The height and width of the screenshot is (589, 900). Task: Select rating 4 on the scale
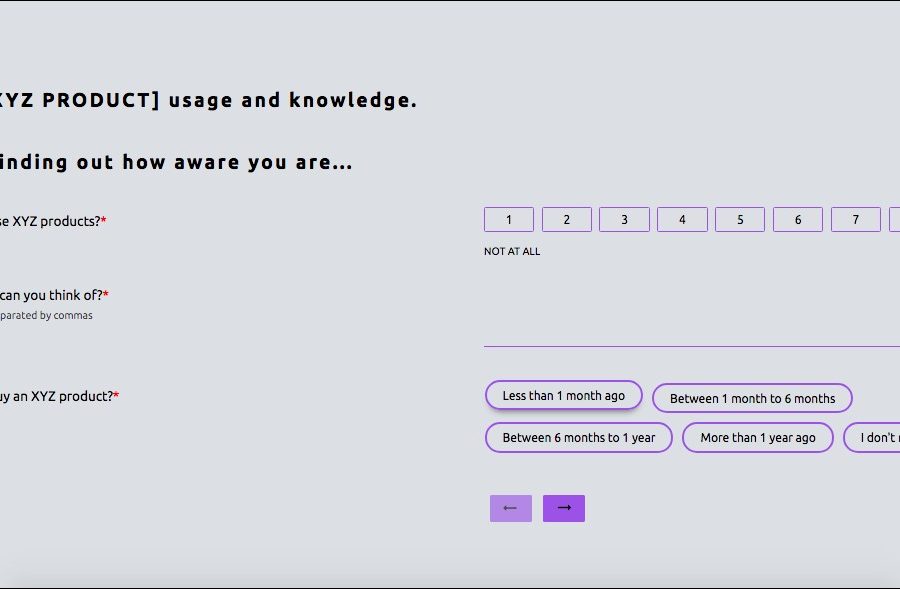click(682, 220)
